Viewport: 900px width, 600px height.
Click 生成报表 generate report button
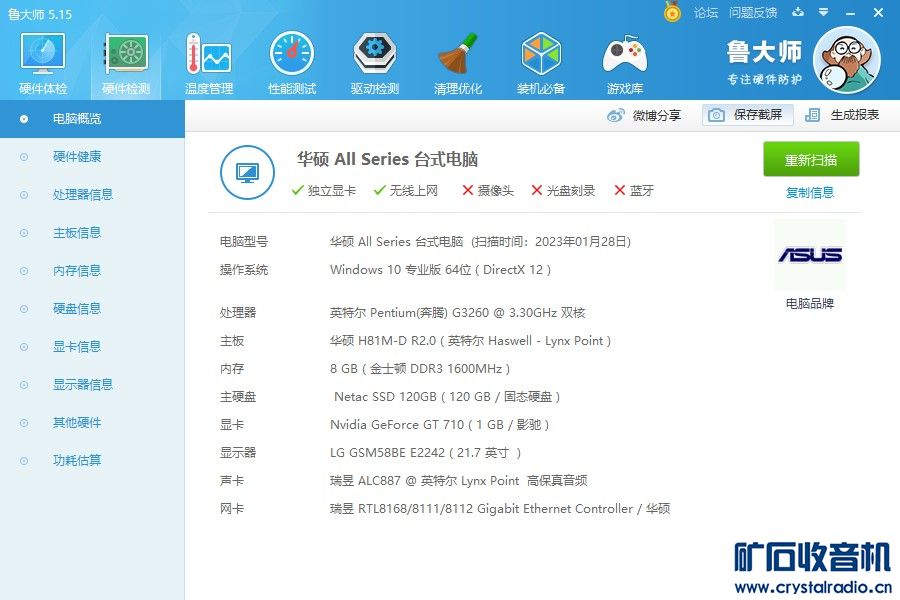(841, 115)
